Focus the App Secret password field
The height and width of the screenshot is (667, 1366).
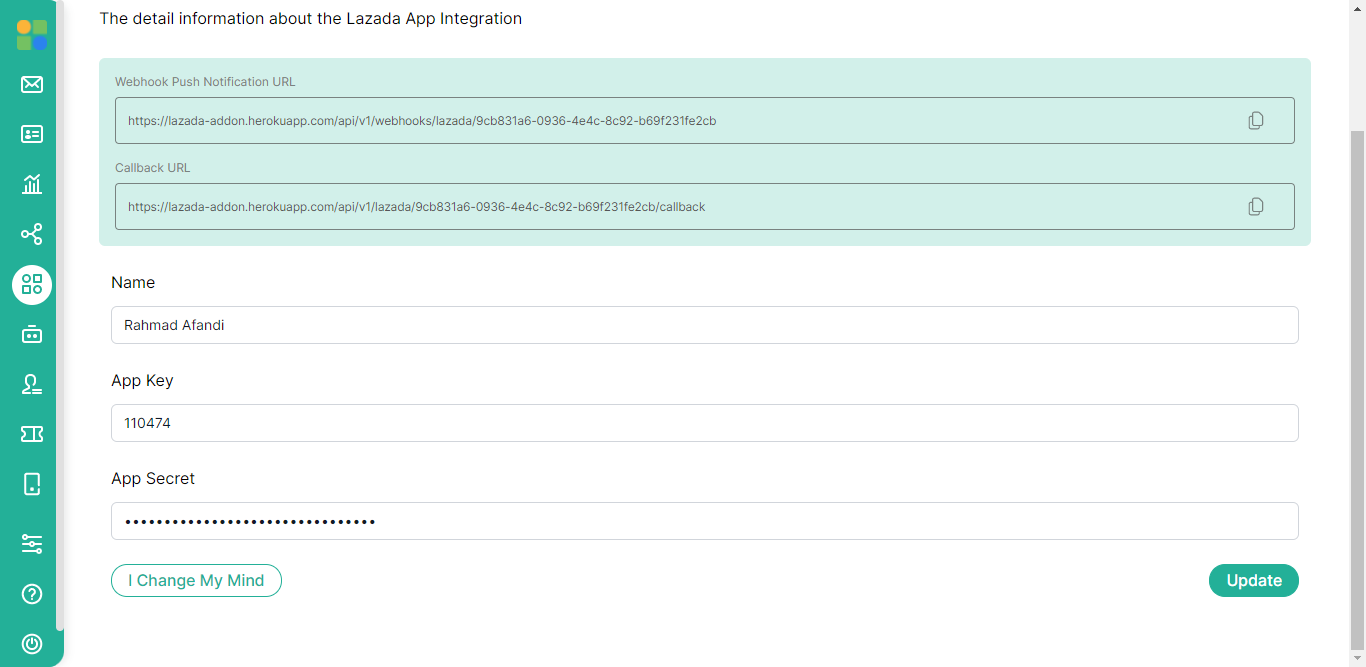(705, 521)
